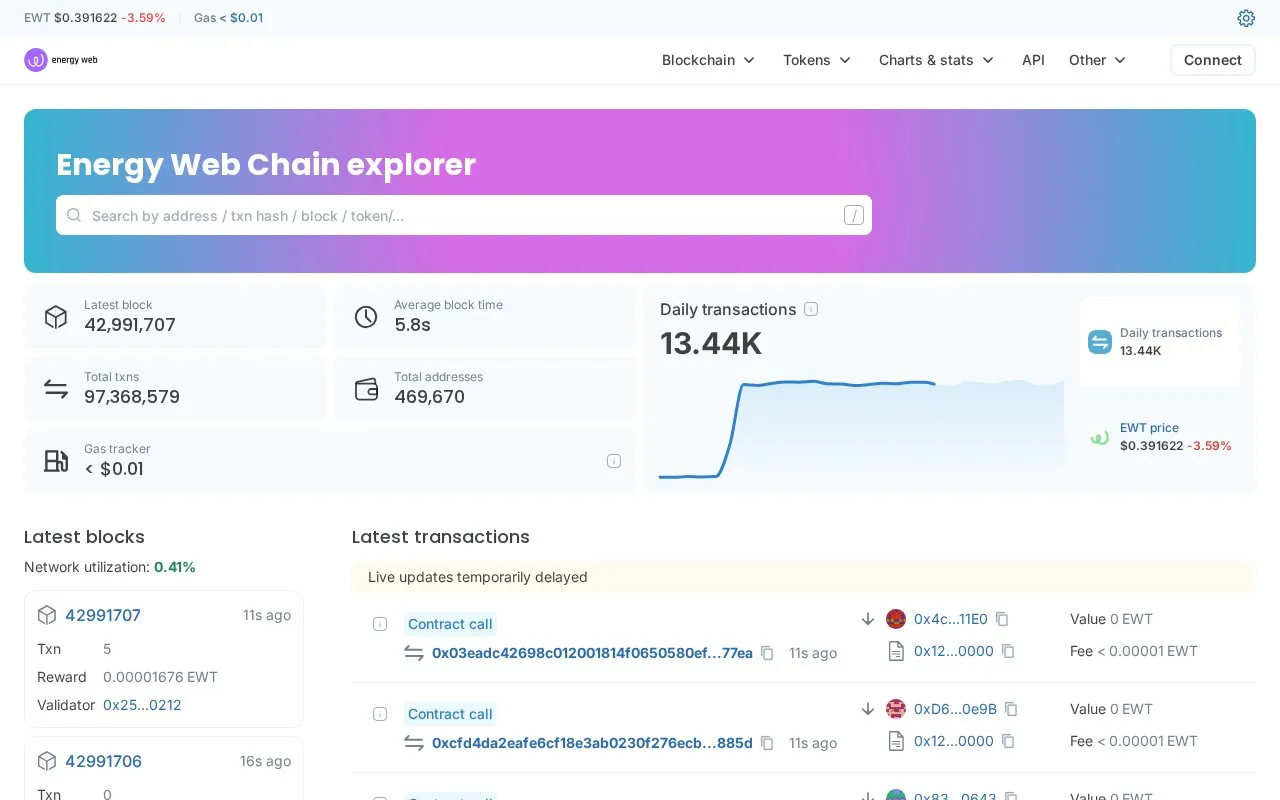Click info icon for transaction 0x03eadc...77ea
This screenshot has height=800, width=1280.
[380, 624]
